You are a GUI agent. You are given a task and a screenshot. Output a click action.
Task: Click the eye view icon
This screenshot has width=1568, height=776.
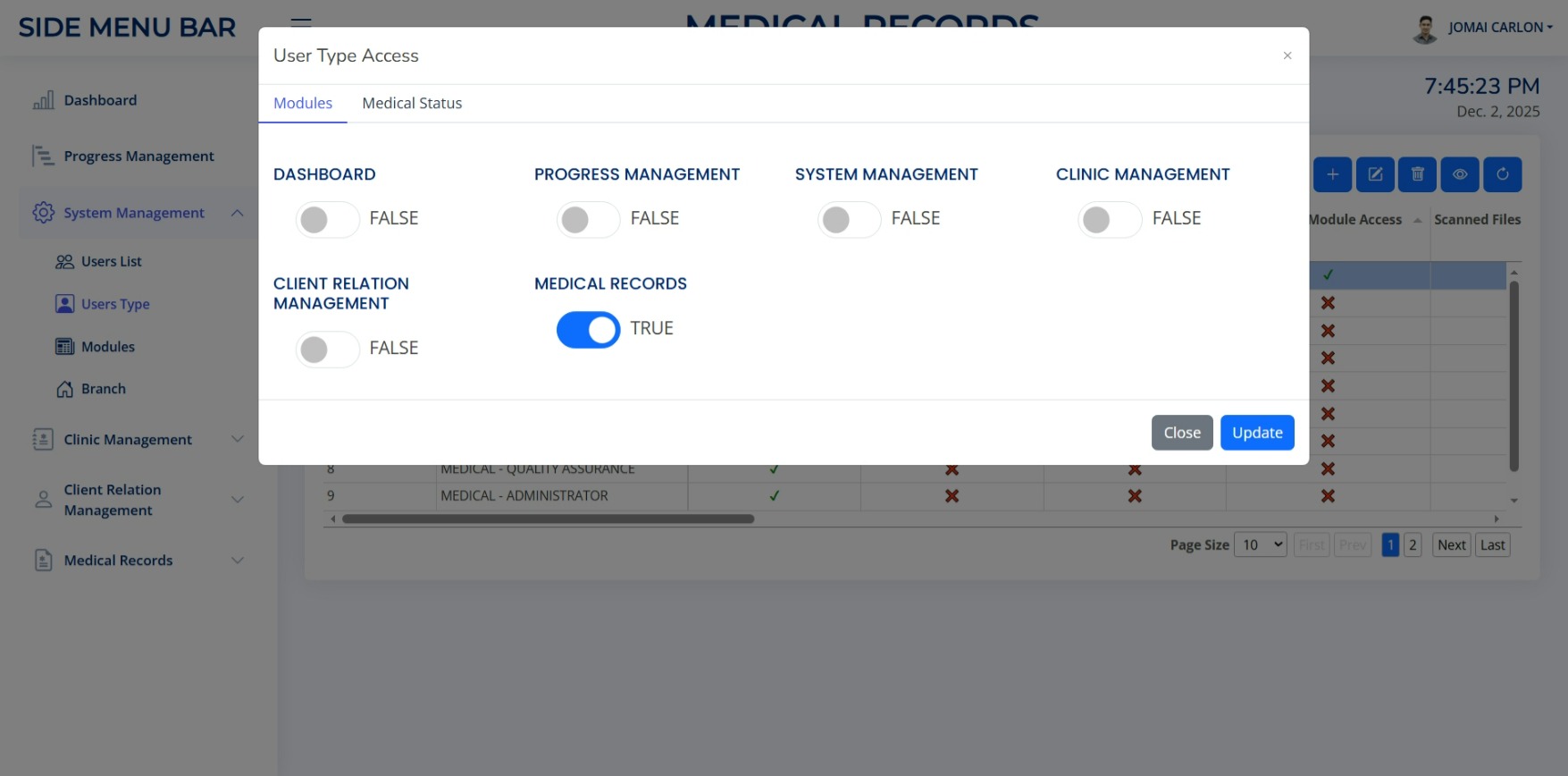[1460, 174]
